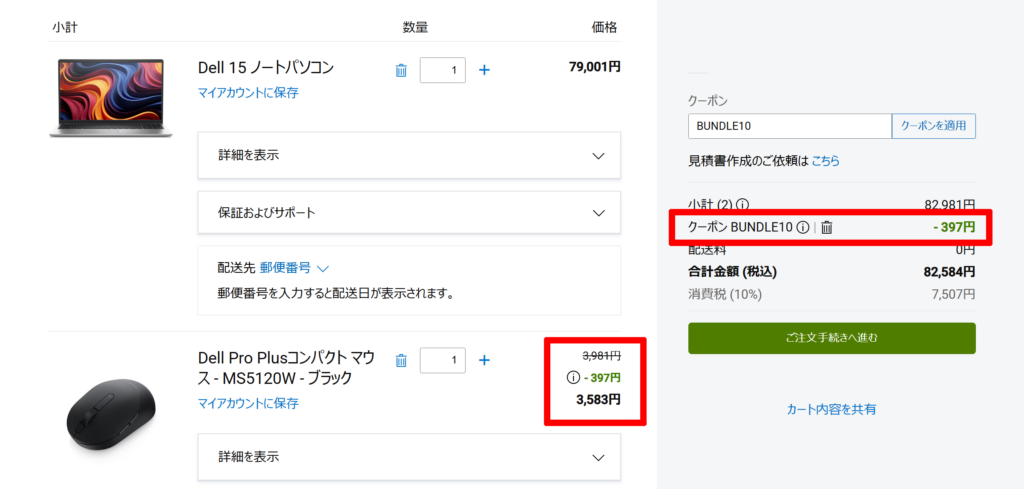This screenshot has height=489, width=1024.
Task: Delete the Dell 15 laptop from cart
Action: tap(401, 70)
